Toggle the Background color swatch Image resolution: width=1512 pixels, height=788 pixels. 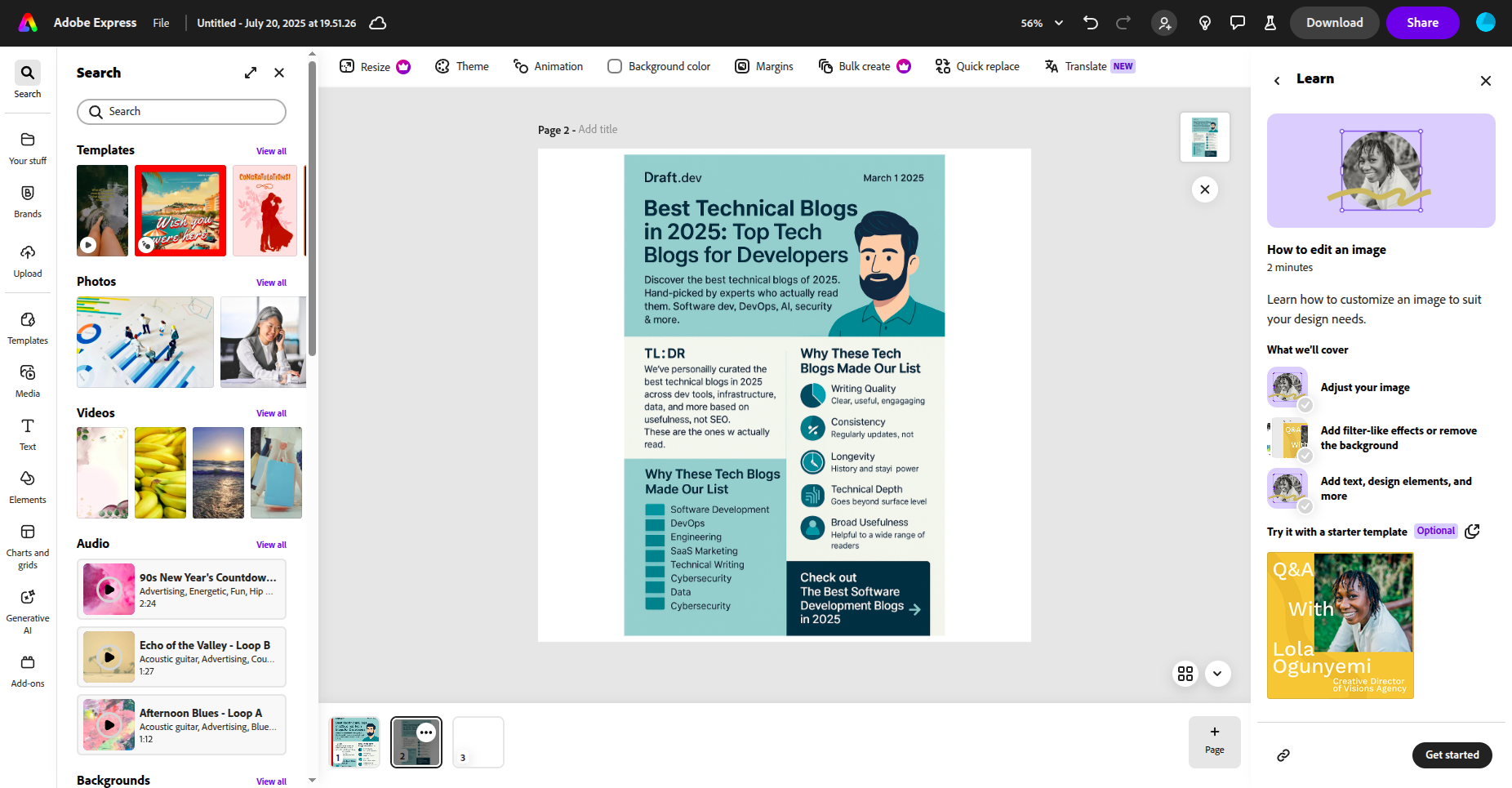(615, 66)
